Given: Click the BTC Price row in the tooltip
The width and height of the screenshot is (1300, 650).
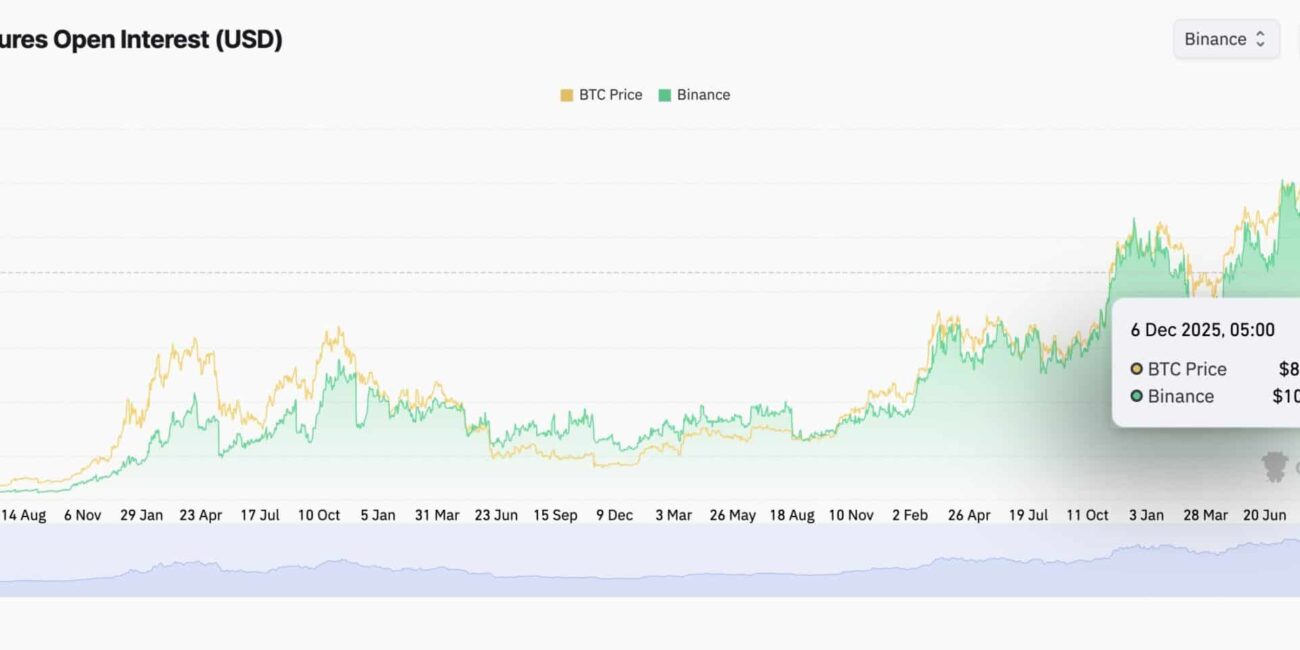Looking at the screenshot, I should pos(1186,369).
